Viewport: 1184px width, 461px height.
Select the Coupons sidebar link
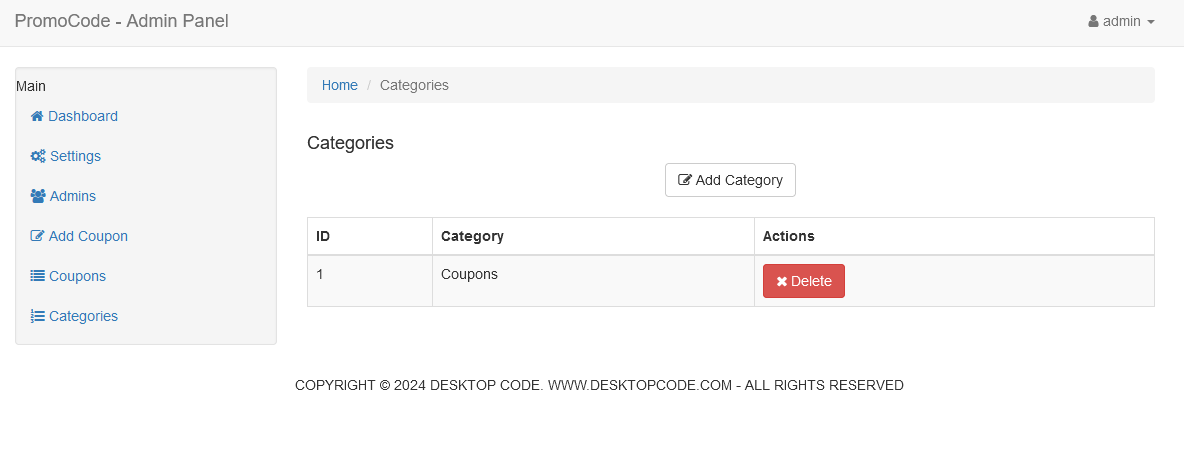[x=77, y=276]
